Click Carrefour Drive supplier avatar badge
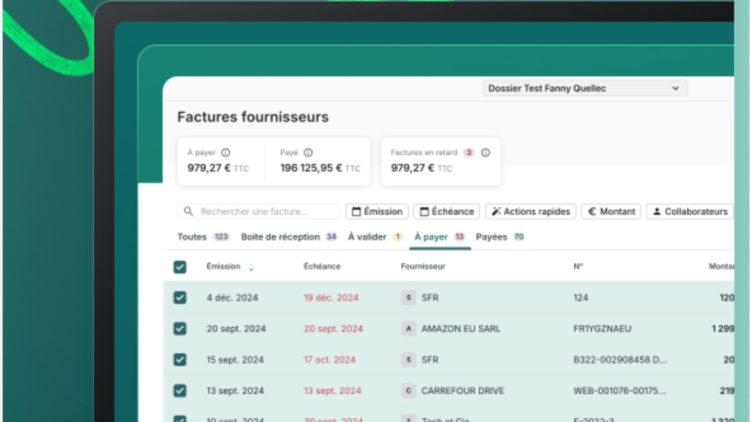This screenshot has width=750, height=422. (408, 390)
